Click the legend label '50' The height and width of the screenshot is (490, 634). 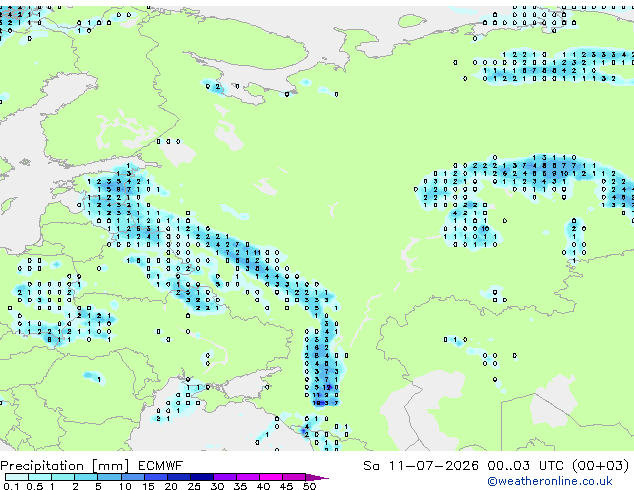click(x=309, y=486)
